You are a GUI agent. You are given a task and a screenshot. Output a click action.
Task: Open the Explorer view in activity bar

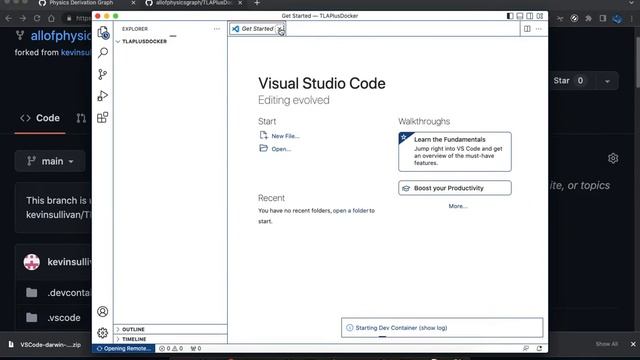103,32
